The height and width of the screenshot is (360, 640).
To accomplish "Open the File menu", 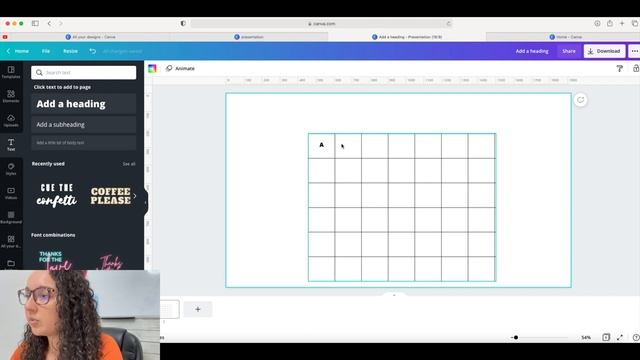I will point(46,51).
